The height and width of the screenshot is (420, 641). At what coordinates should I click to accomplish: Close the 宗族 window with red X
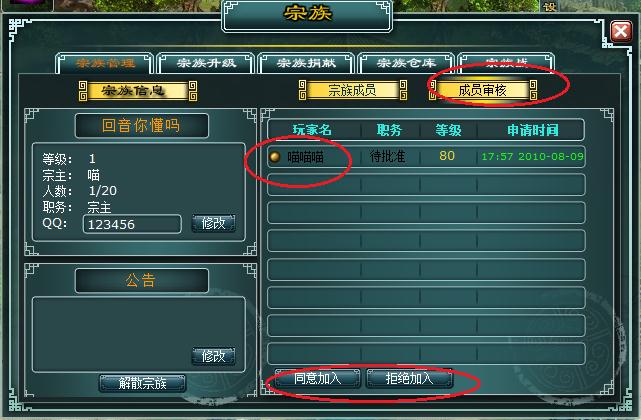tap(621, 31)
